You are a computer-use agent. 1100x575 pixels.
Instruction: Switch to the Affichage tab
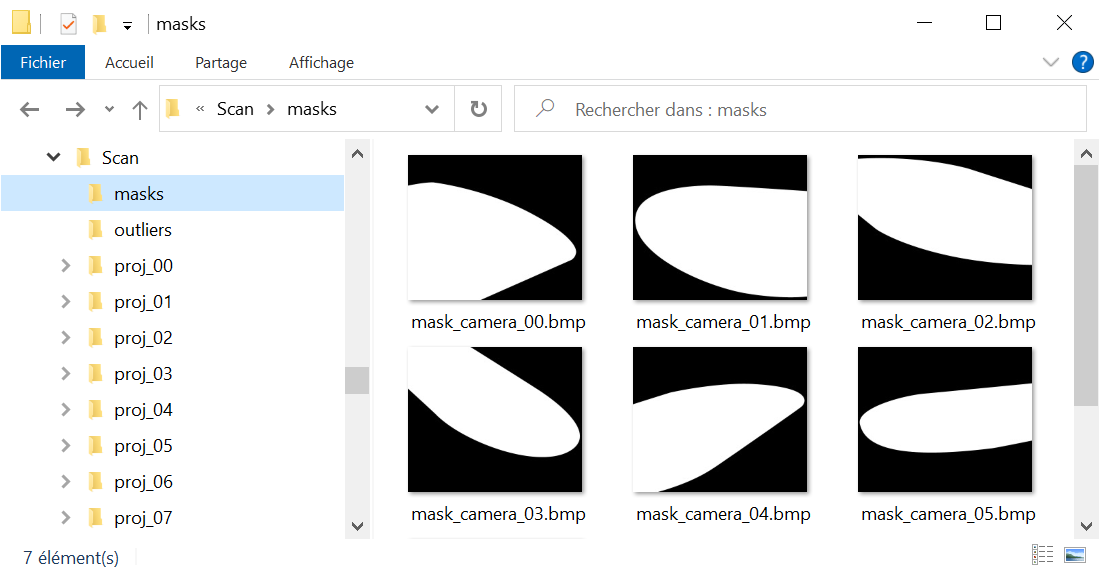click(x=321, y=62)
